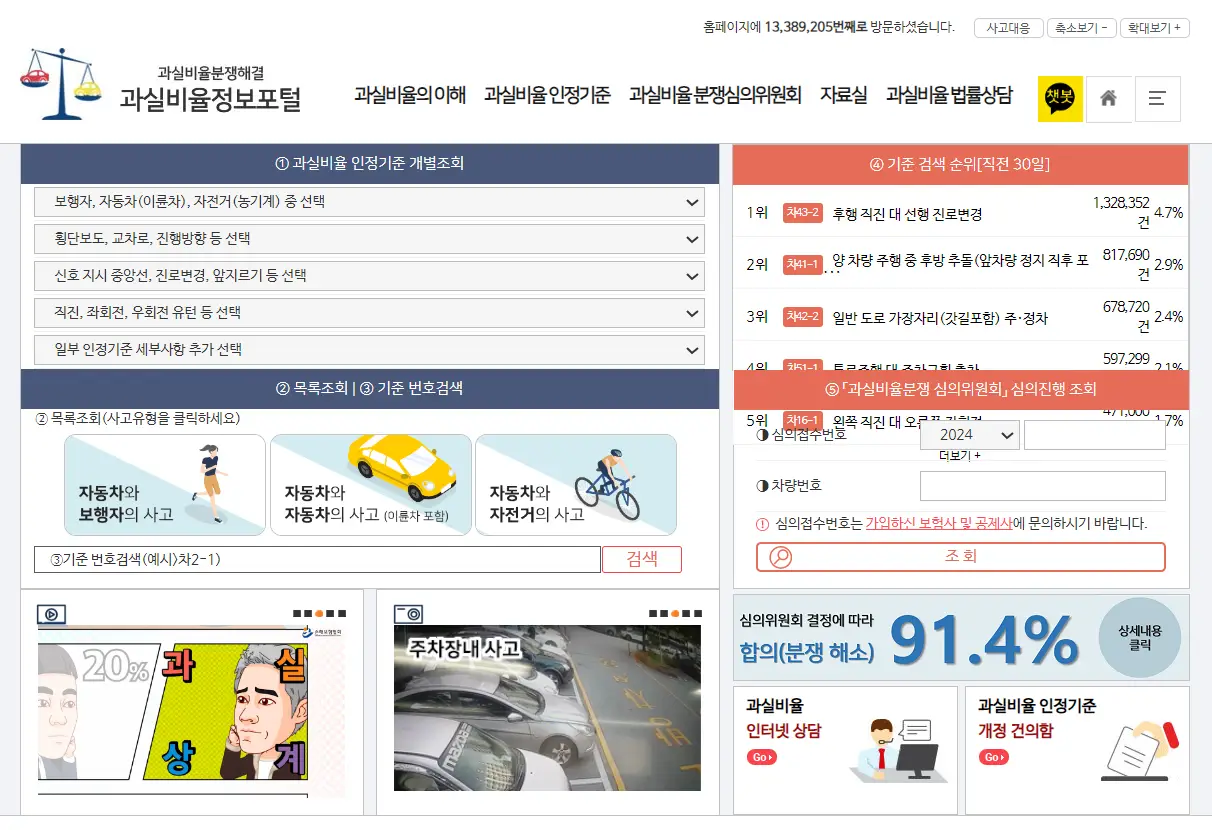The width and height of the screenshot is (1212, 830).
Task: Expand 신호 지시 중앙선 진로변경 dropdown
Action: (369, 276)
